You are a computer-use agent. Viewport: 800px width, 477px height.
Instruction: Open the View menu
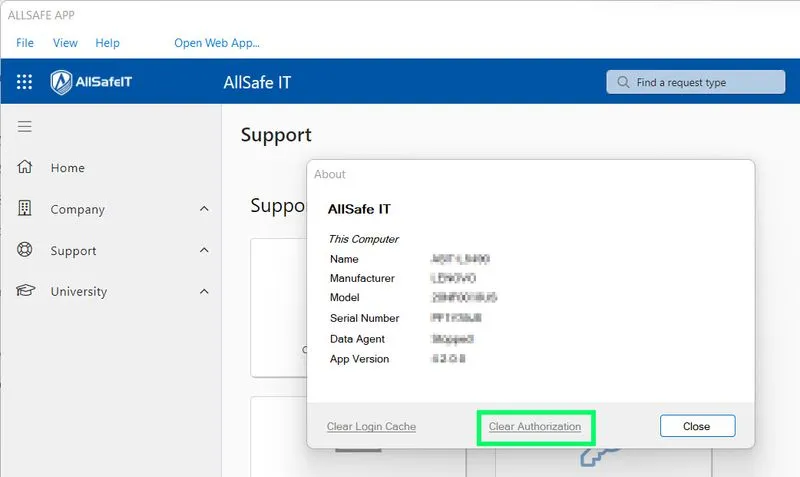pyautogui.click(x=65, y=43)
